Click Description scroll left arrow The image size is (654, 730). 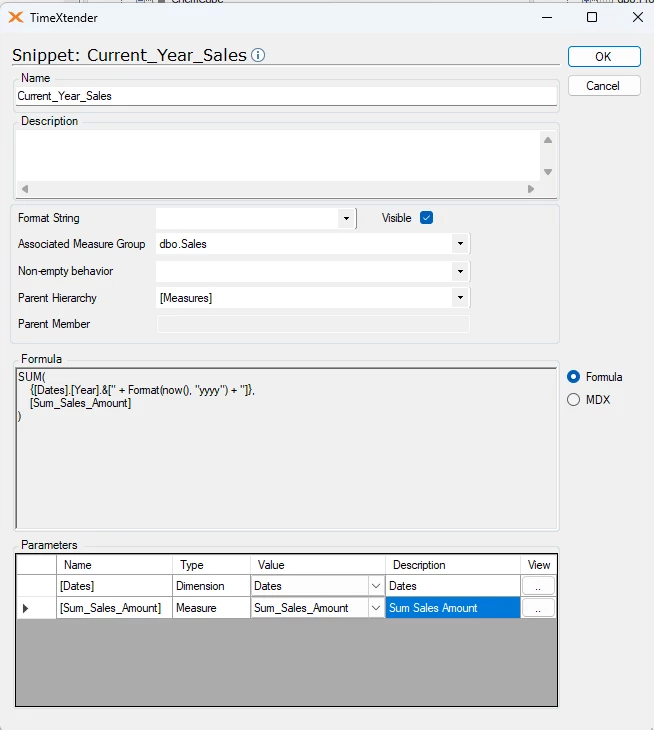coord(25,189)
